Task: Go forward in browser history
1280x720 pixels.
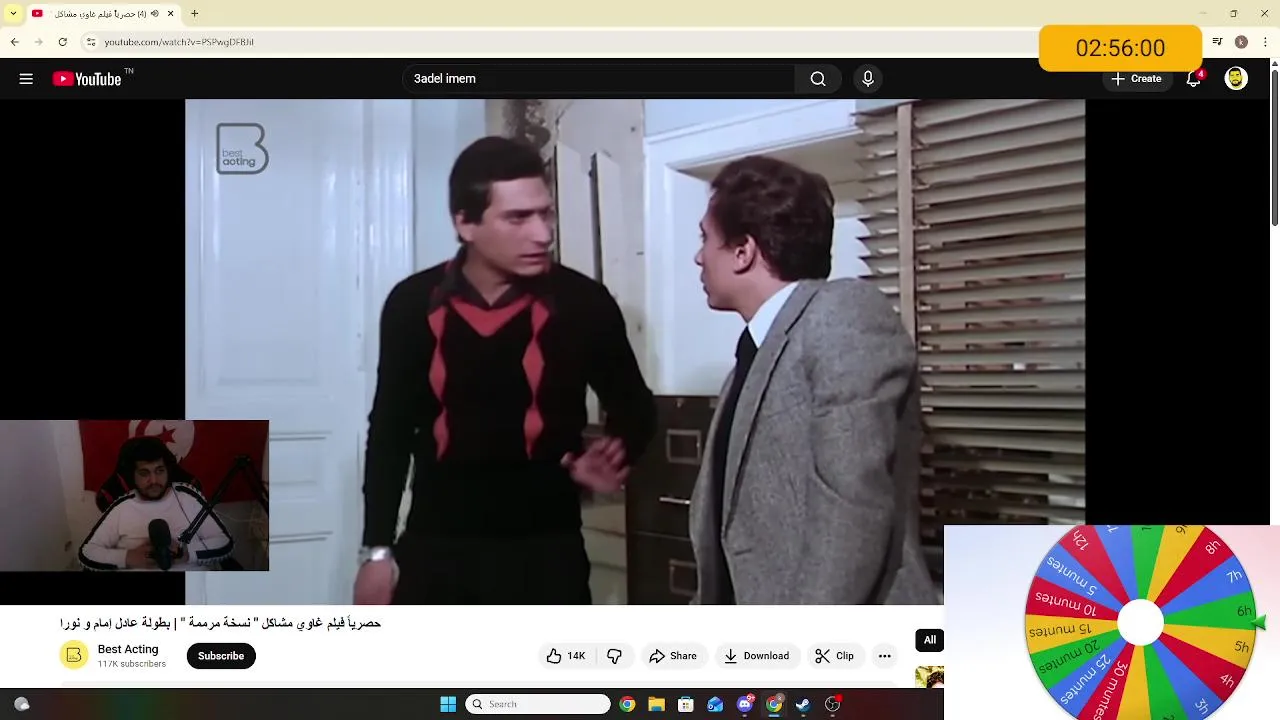Action: tap(38, 42)
